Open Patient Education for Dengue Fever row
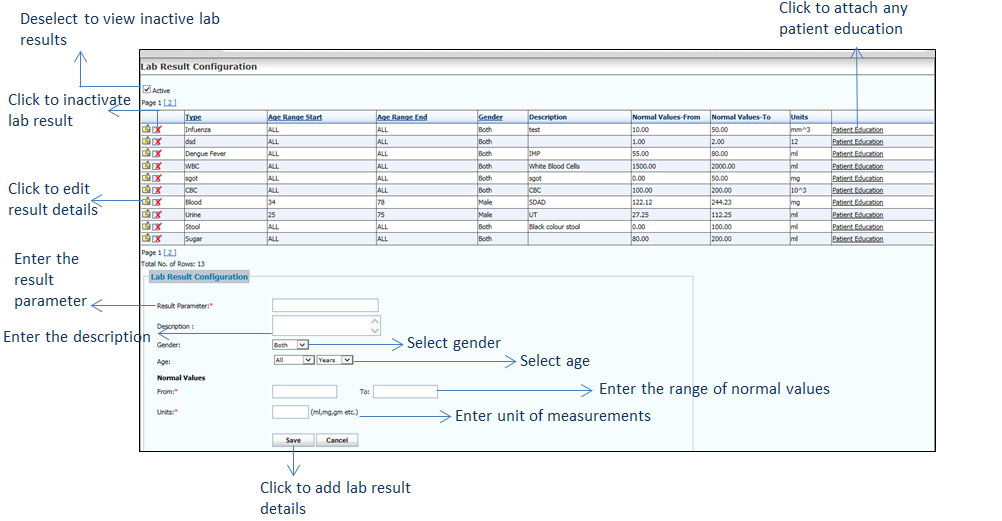 point(858,154)
